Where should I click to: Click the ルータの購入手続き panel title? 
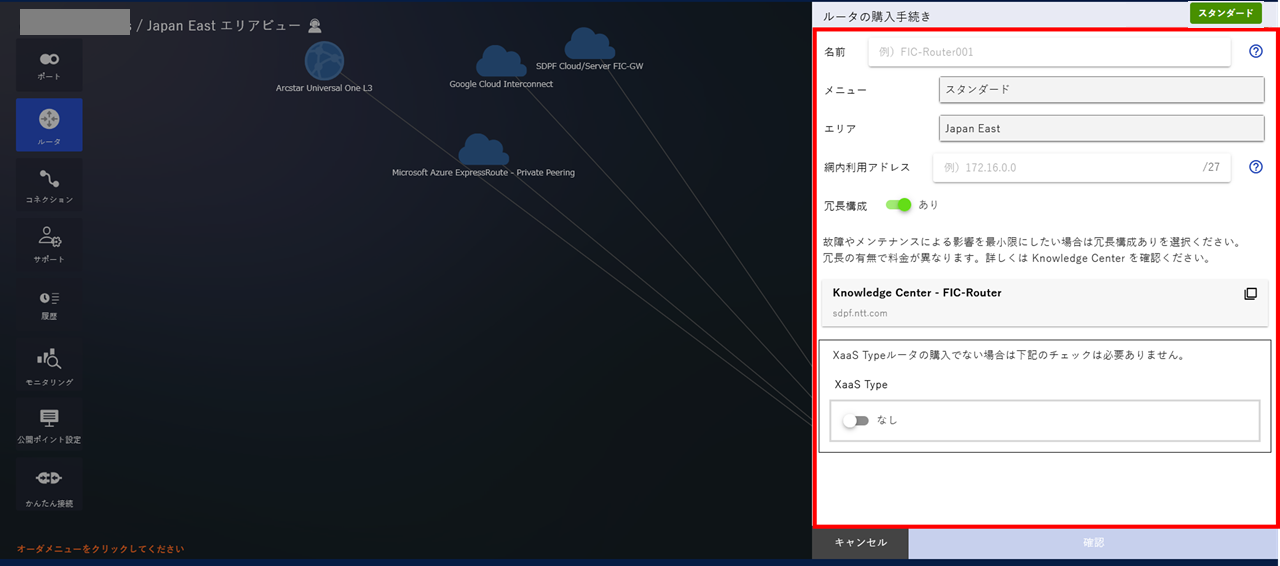[x=877, y=16]
